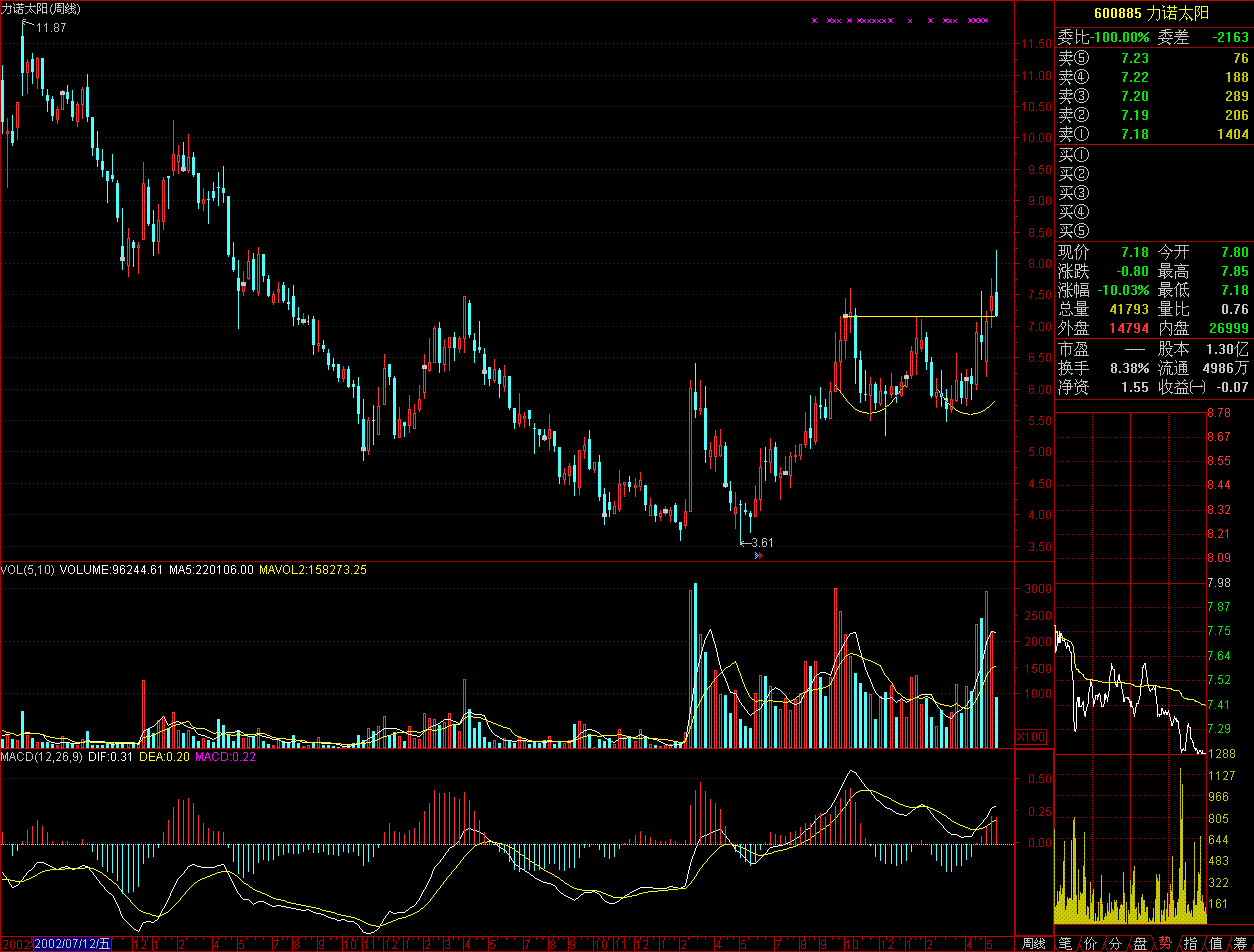
Task: Click the 外盘 value 14794
Action: coord(1129,328)
